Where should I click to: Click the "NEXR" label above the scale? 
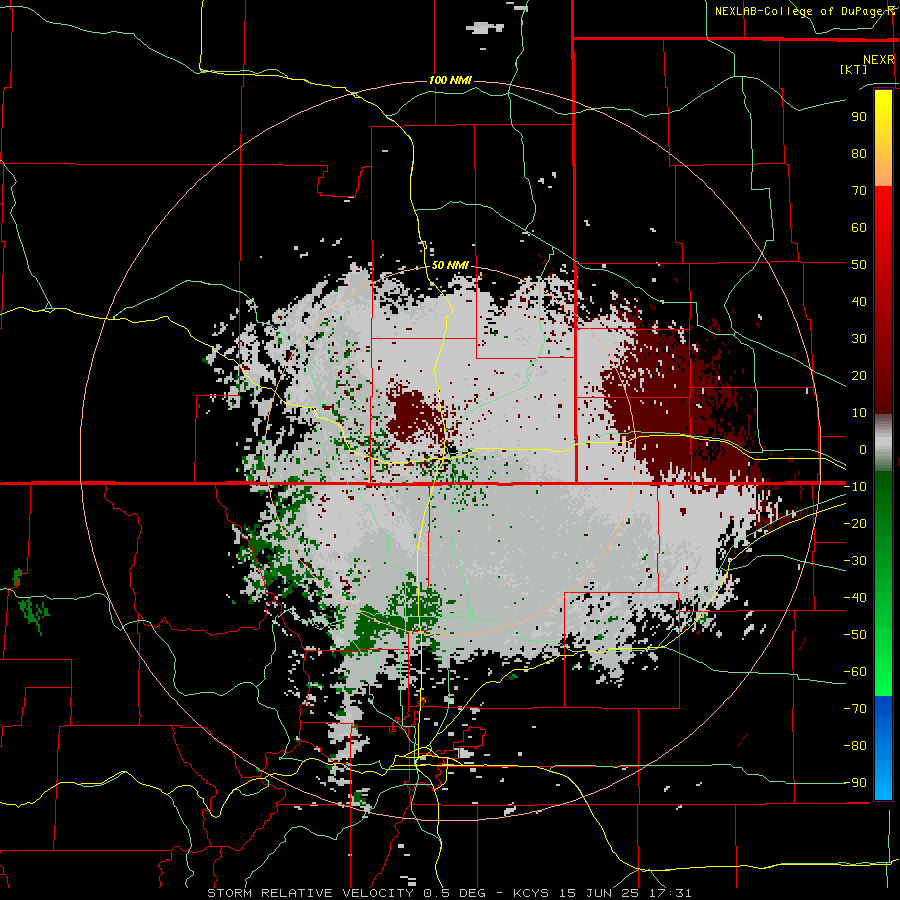(878, 60)
